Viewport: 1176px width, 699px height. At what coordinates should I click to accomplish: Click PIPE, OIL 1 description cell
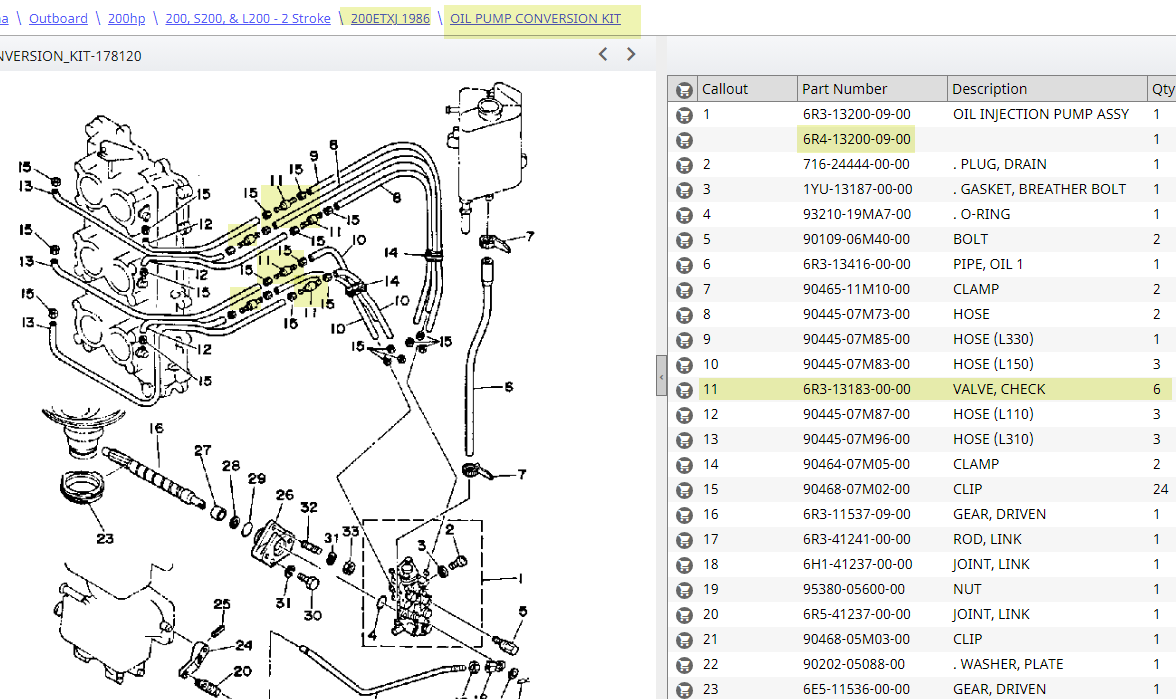click(x=988, y=264)
